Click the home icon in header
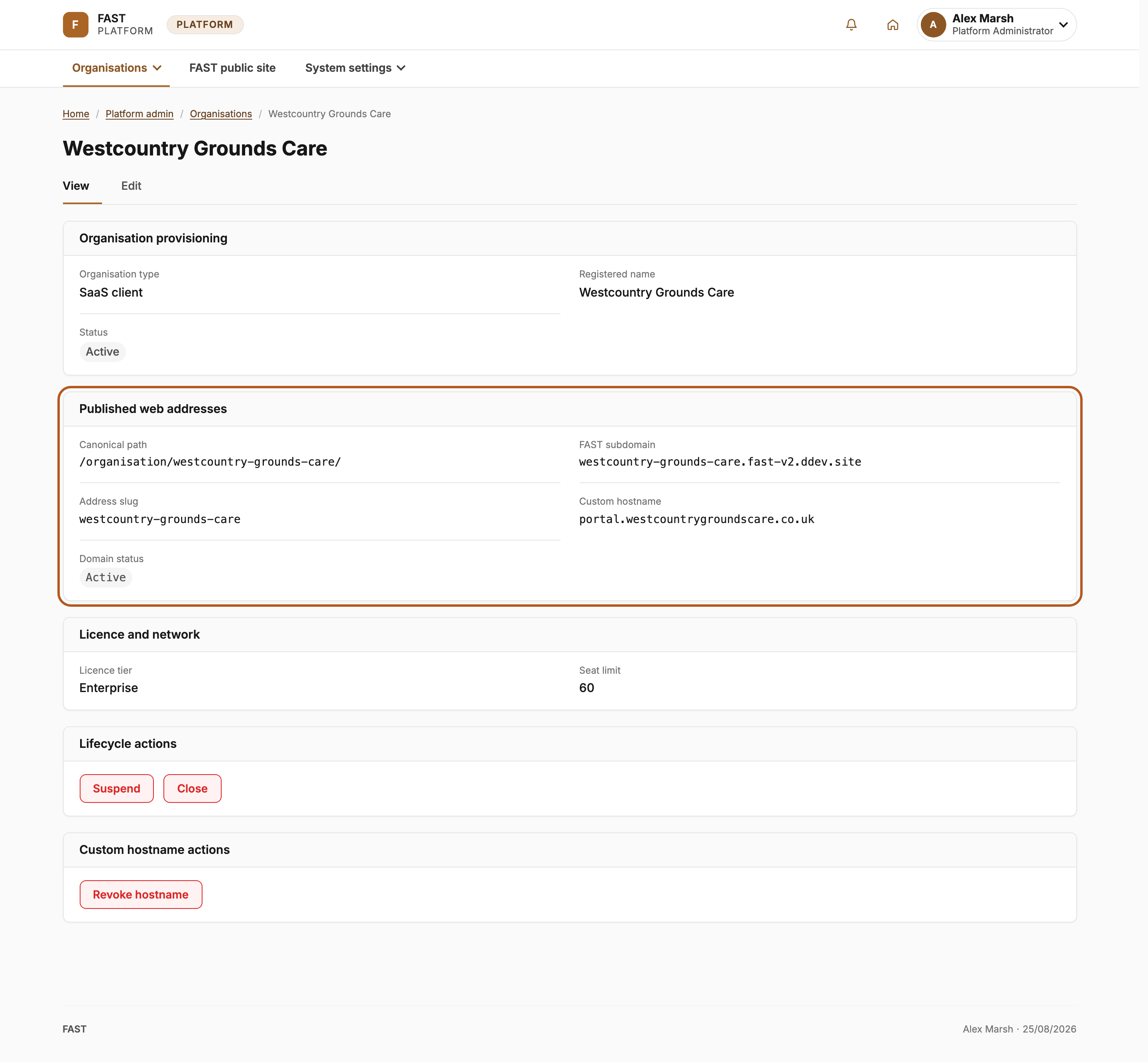1148x1062 pixels. tap(892, 25)
